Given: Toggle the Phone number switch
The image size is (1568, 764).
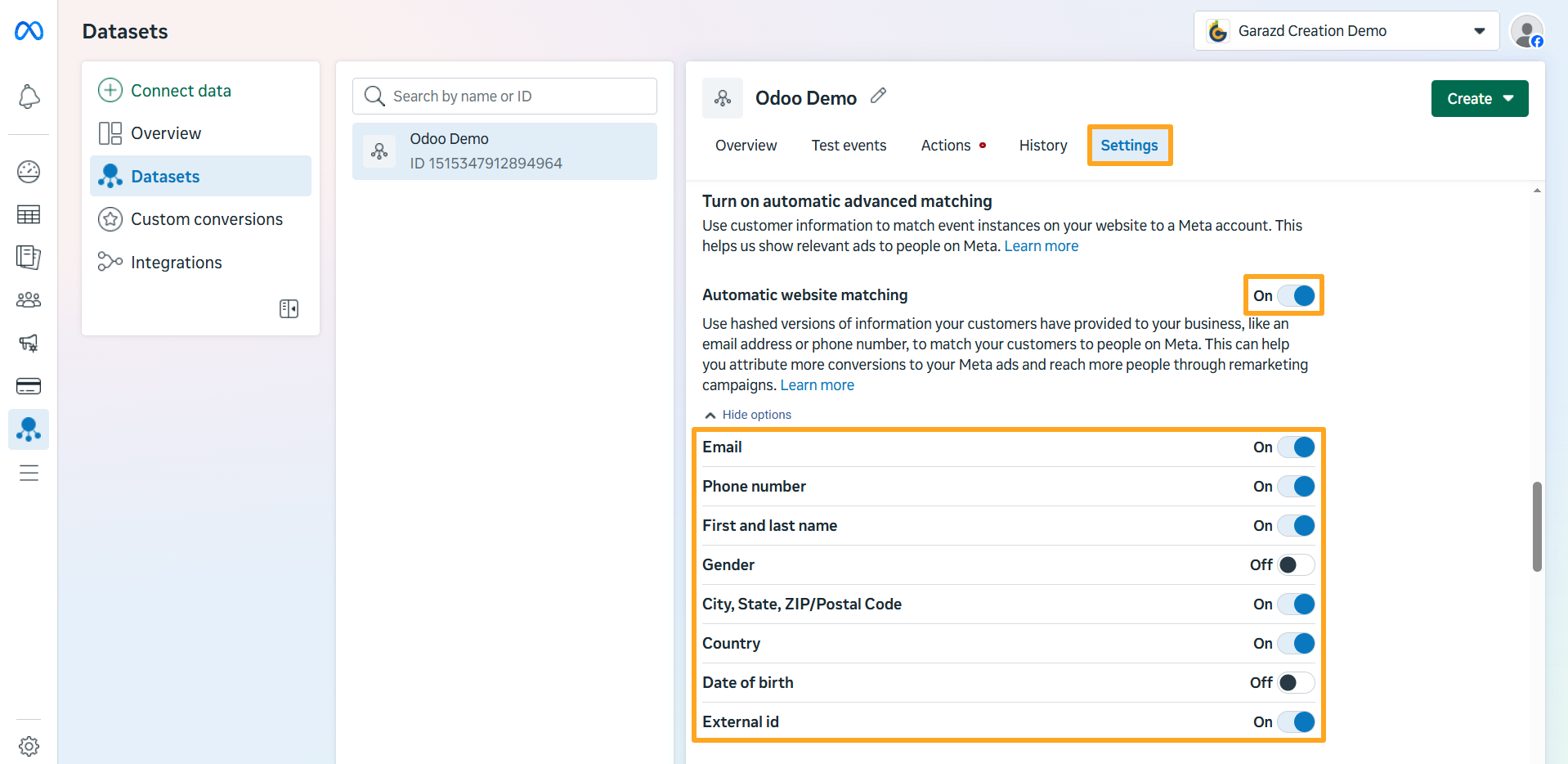Looking at the screenshot, I should tap(1297, 487).
